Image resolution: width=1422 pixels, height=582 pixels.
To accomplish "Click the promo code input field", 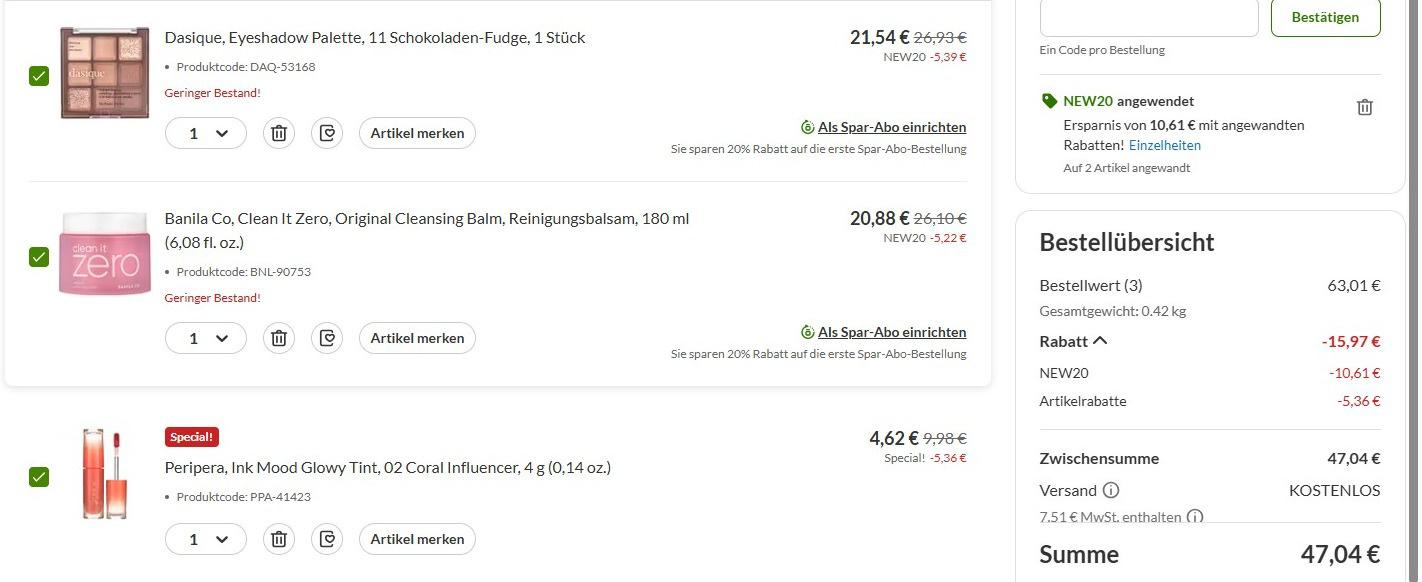I will [x=1148, y=18].
